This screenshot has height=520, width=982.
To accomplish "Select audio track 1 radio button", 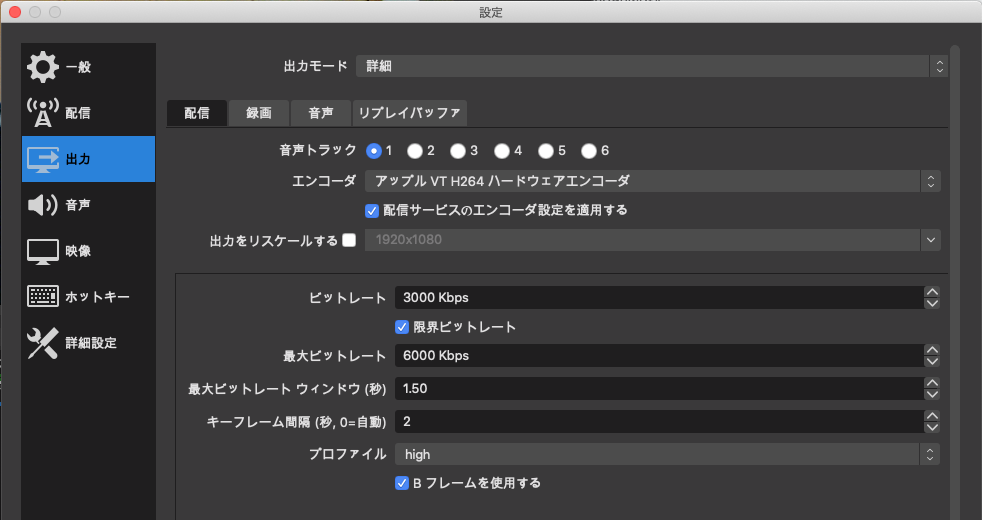I will (374, 151).
